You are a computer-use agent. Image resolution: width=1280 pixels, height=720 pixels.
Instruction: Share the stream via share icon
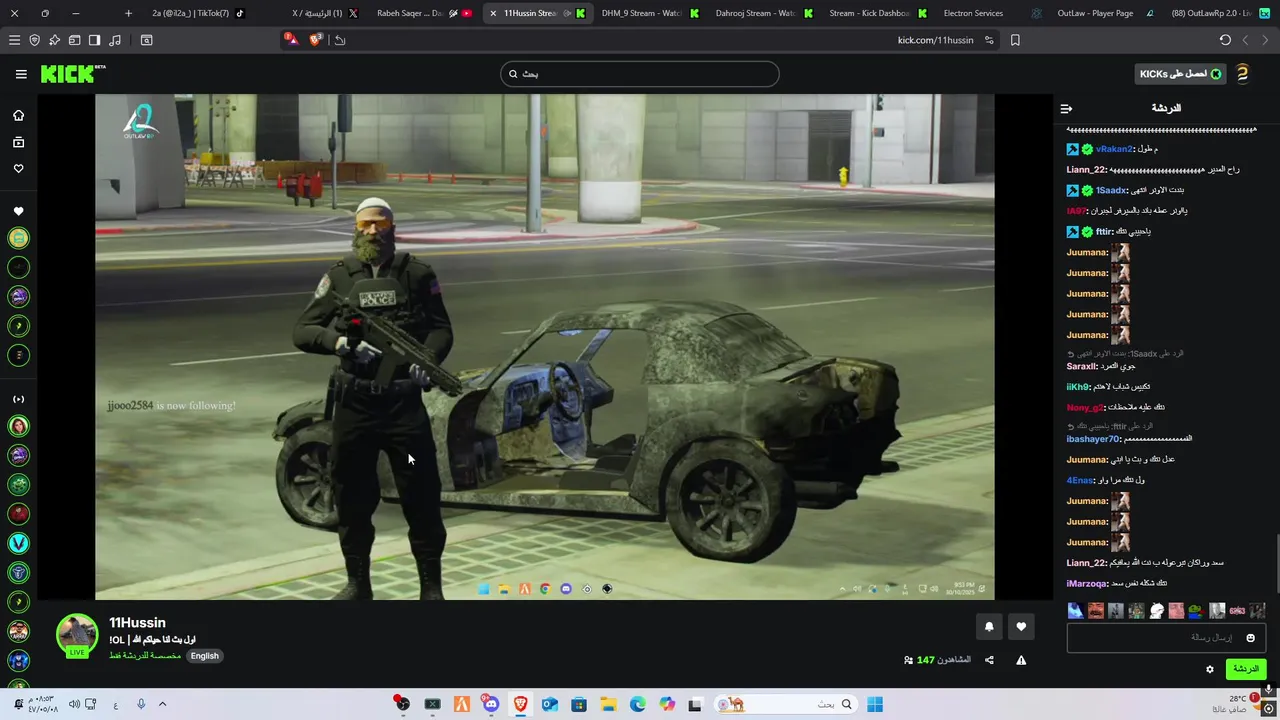pyautogui.click(x=989, y=660)
